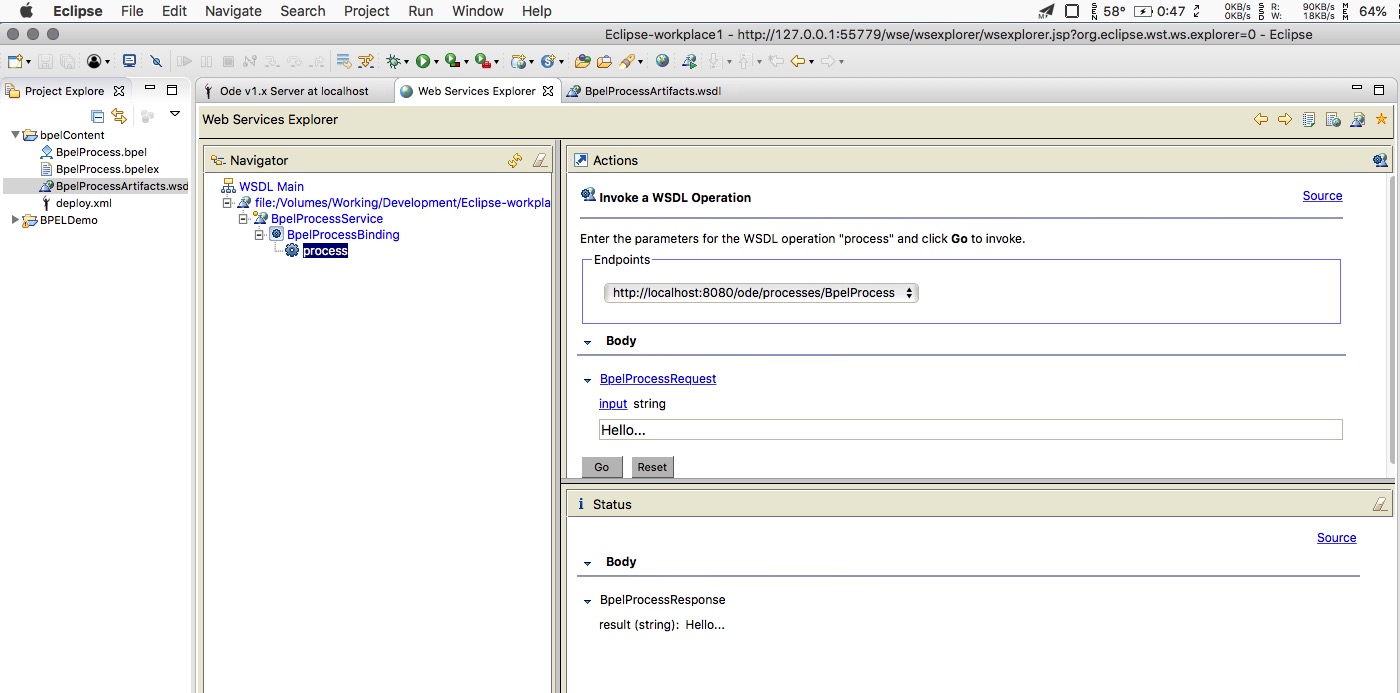Open the Endpoints URL dropdown

click(761, 293)
